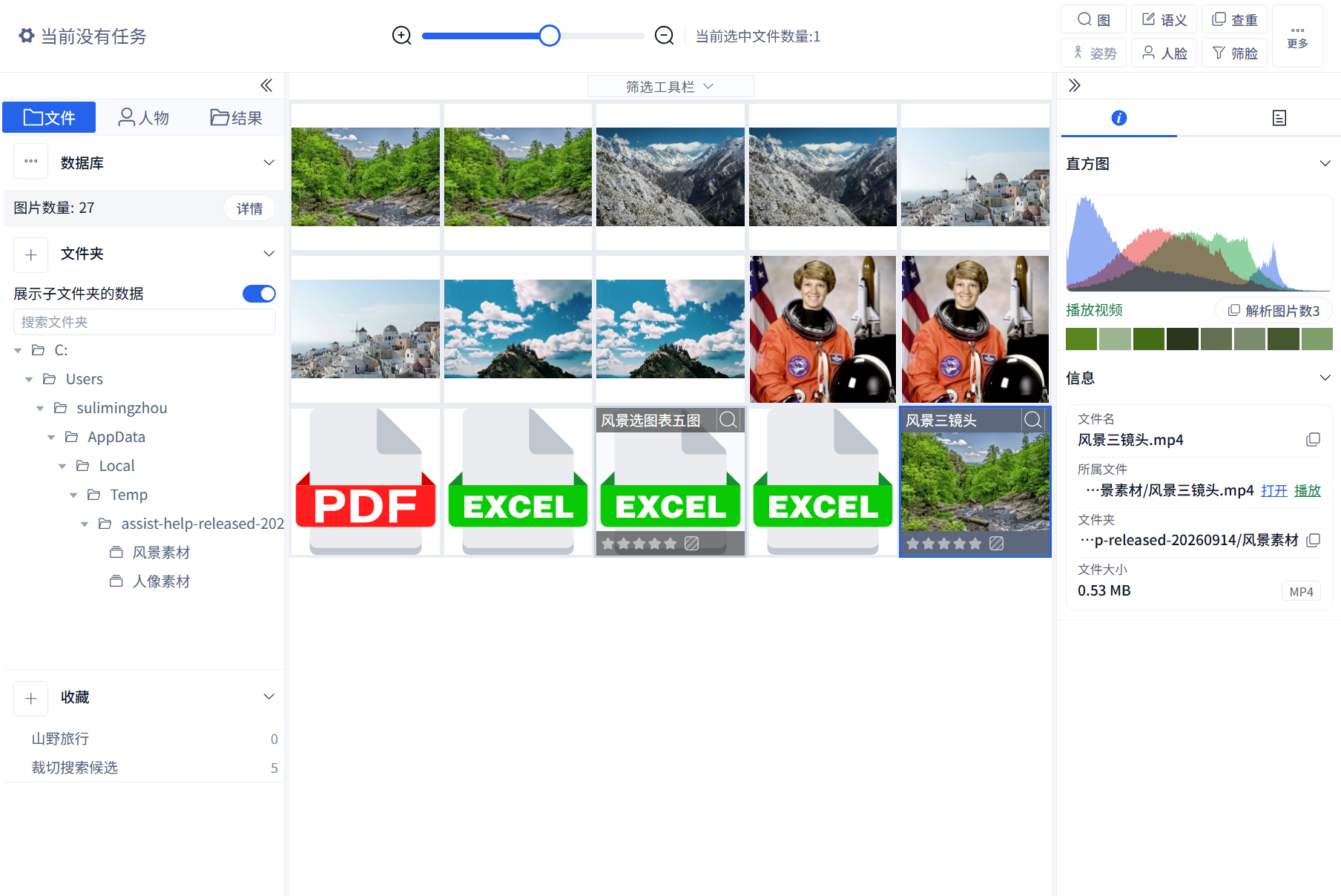Add a folder with 文件夹 plus button

pos(31,255)
